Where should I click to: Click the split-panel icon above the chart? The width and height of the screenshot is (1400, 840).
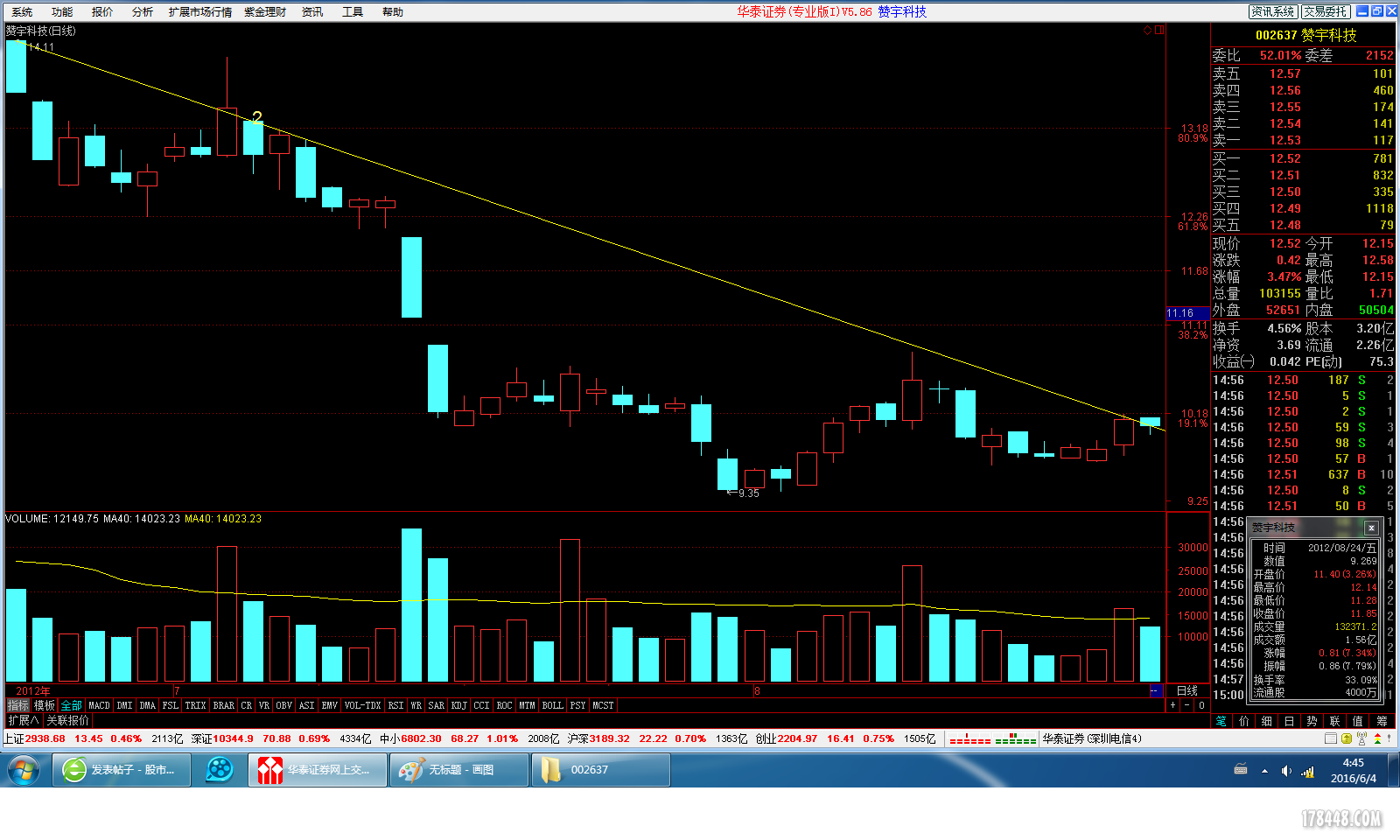[1158, 30]
